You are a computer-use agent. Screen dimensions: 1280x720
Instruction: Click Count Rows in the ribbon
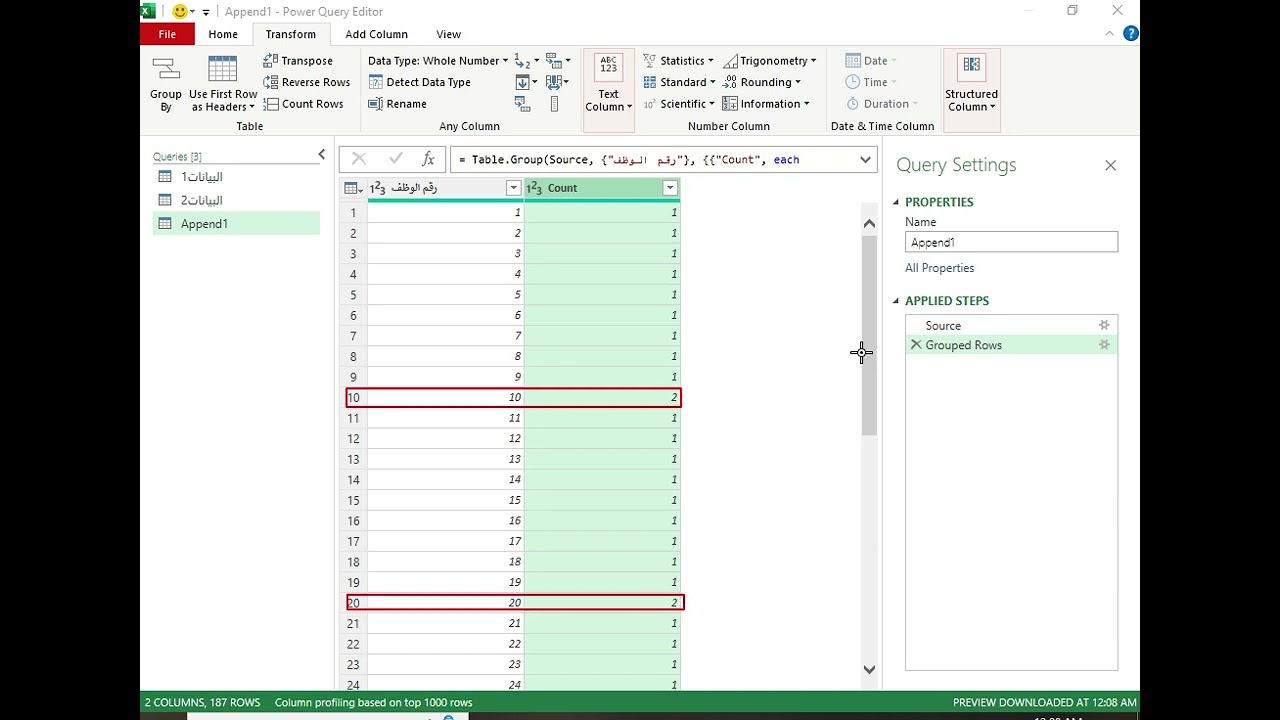(x=303, y=104)
